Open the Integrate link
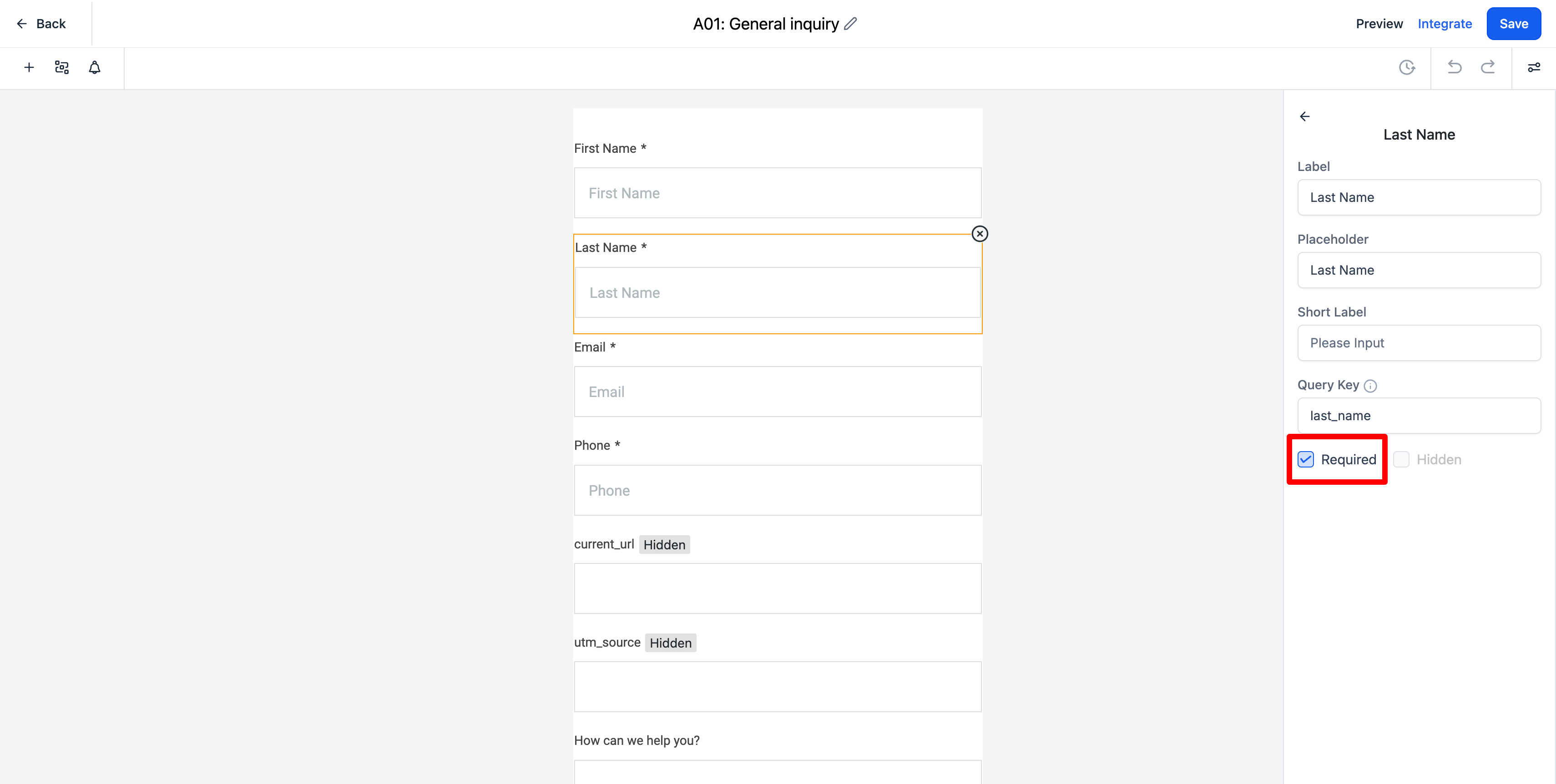This screenshot has height=784, width=1556. [1445, 24]
